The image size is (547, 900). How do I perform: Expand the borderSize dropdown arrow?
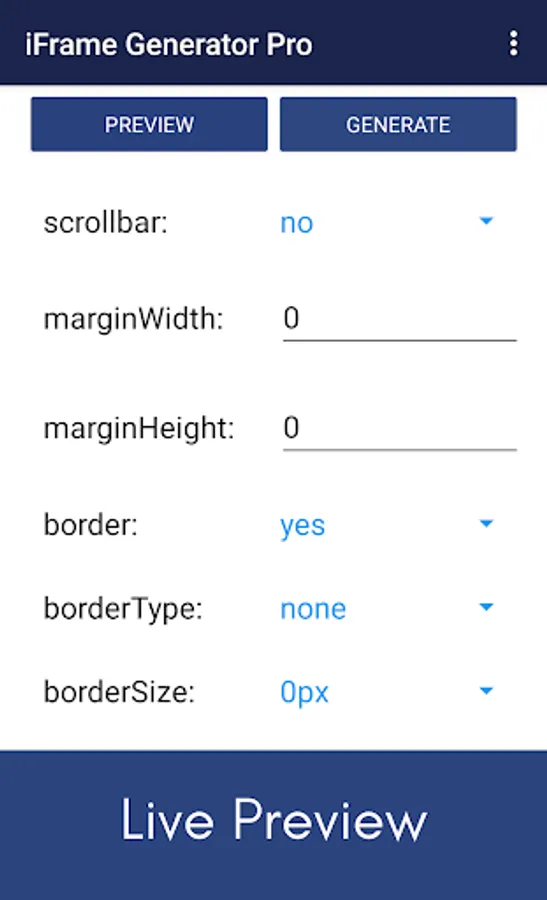click(x=486, y=691)
